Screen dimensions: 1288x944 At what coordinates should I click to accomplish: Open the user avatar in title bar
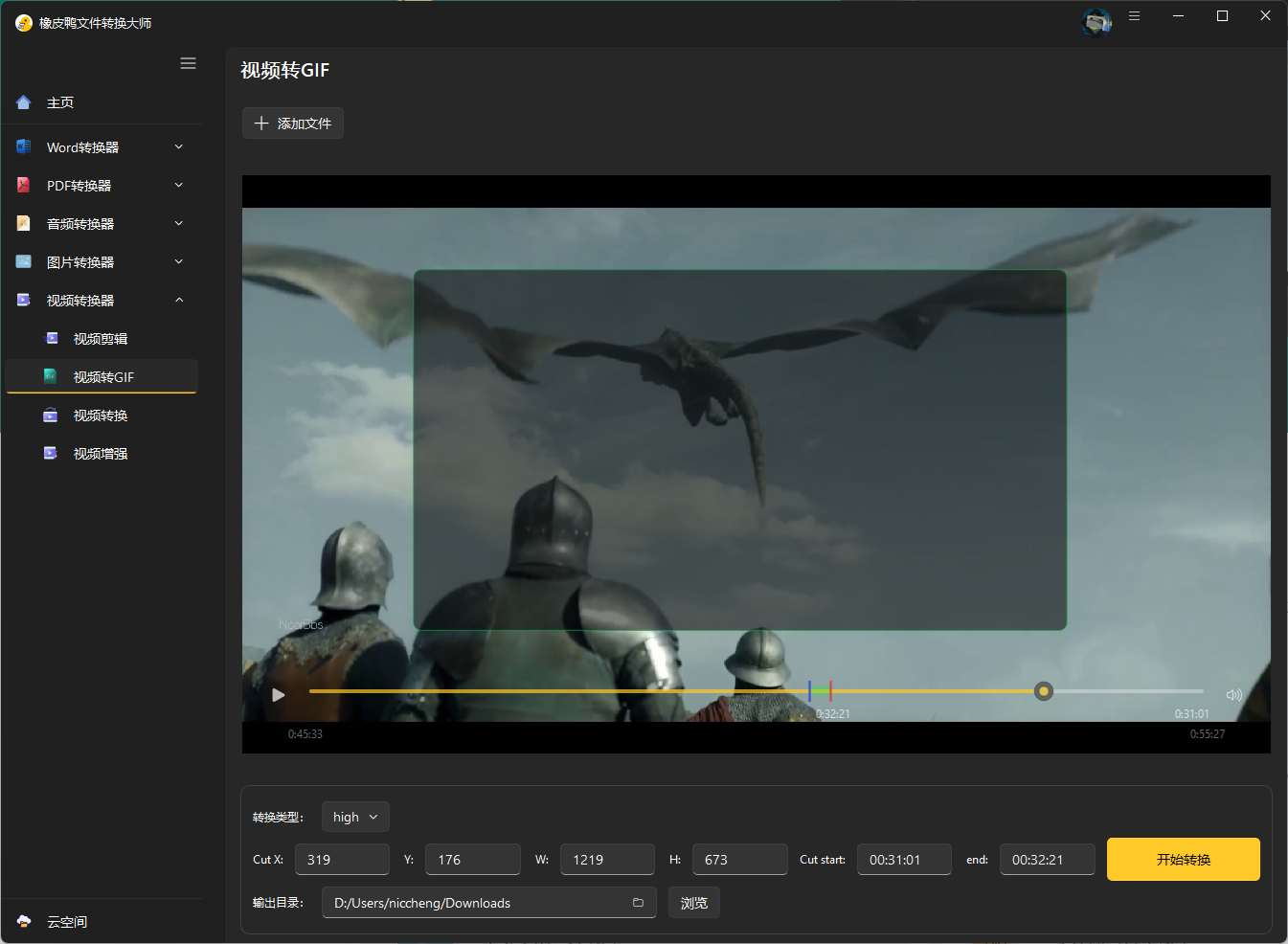(x=1096, y=21)
